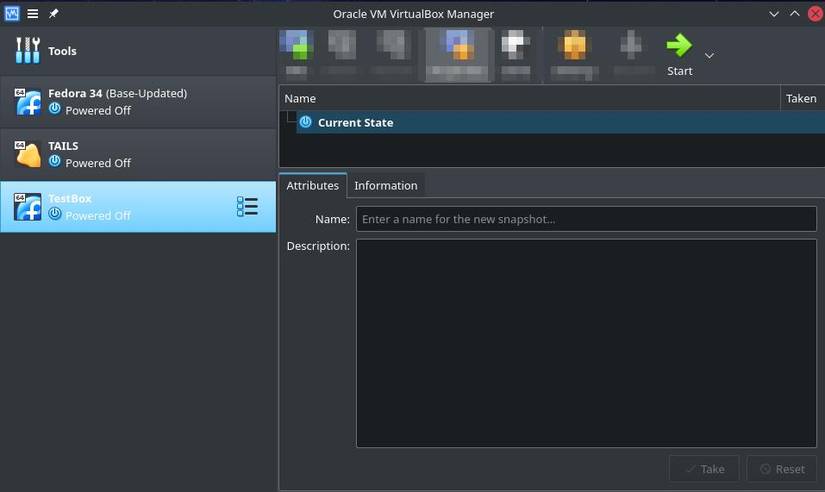Focus the snapshot Name input field
The image size is (825, 492).
[586, 219]
